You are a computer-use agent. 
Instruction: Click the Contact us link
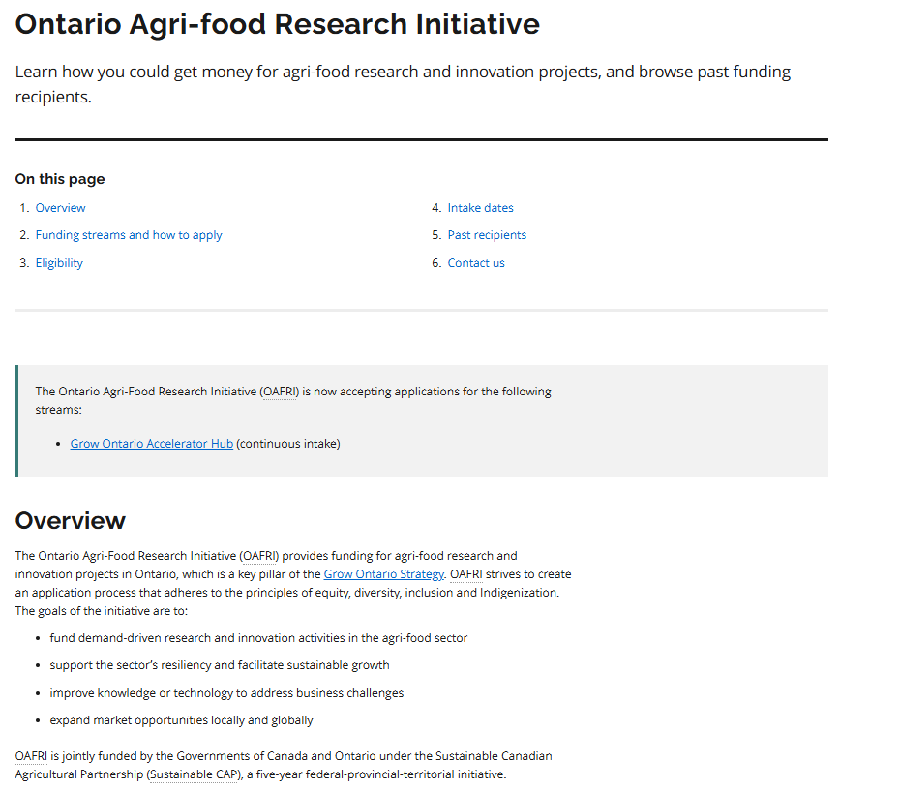click(x=476, y=263)
